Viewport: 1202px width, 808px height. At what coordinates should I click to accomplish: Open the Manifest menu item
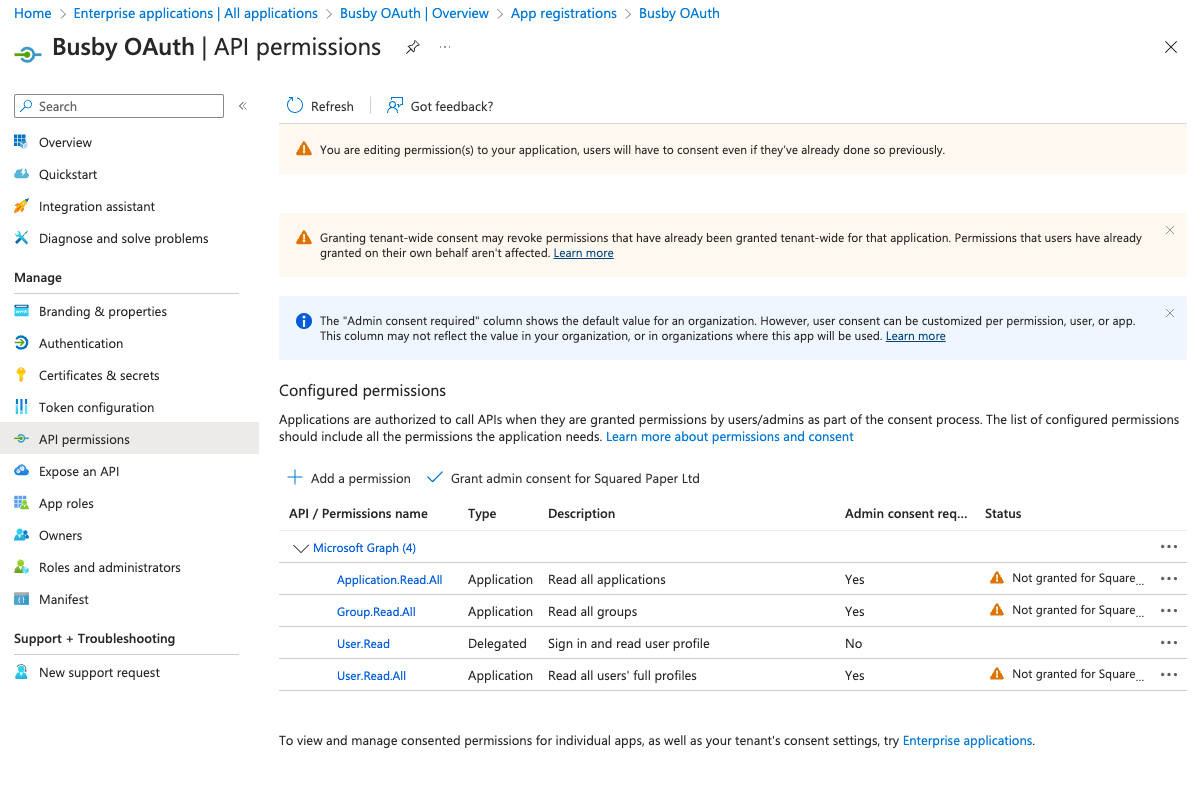(63, 599)
